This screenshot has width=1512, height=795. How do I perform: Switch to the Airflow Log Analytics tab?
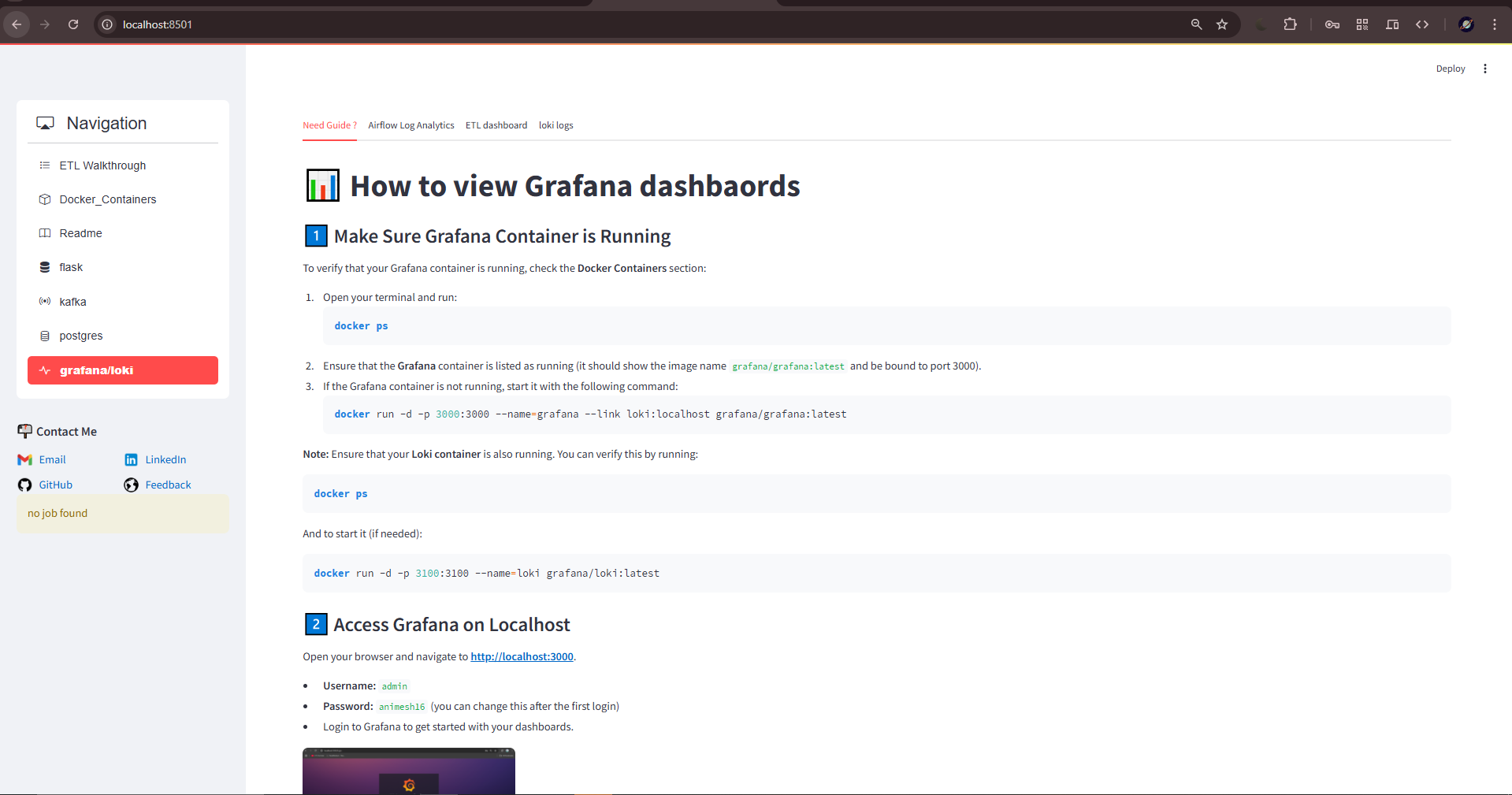tap(411, 124)
